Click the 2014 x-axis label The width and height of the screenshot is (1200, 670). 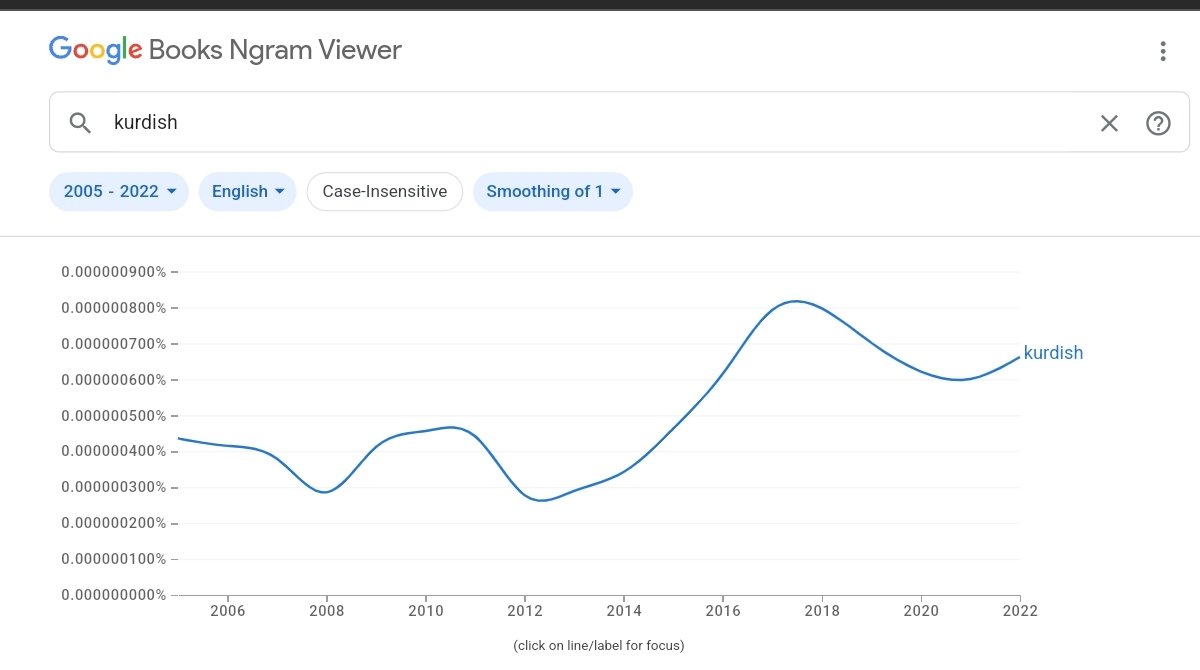pos(623,610)
